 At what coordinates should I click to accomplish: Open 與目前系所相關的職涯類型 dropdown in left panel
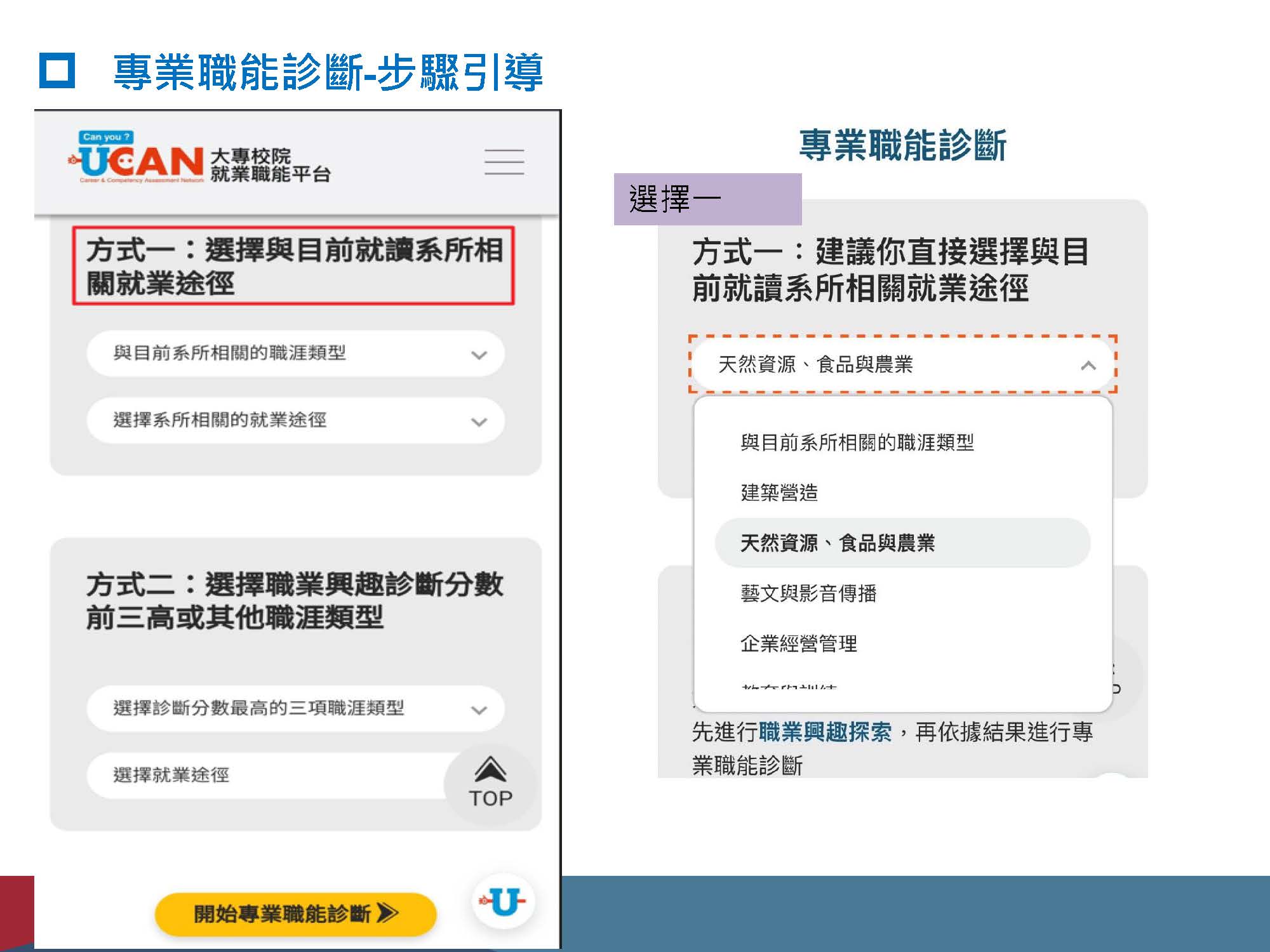[295, 354]
